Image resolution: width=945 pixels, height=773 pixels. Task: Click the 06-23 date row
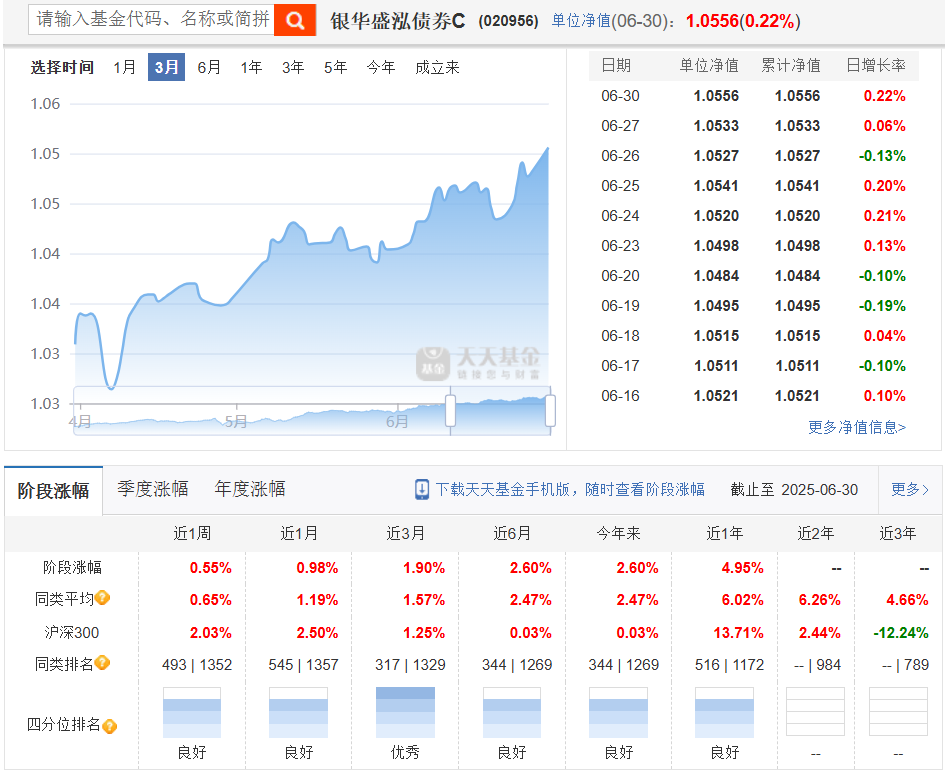click(x=753, y=246)
